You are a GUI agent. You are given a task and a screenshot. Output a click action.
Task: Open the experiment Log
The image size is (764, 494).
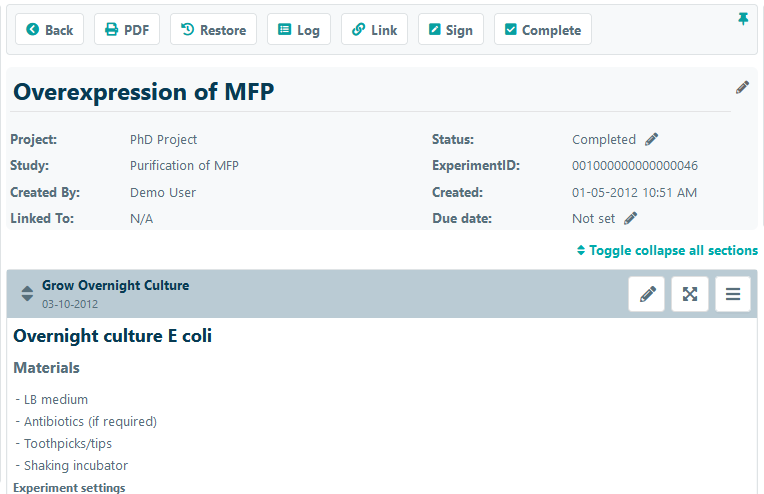[x=299, y=30]
